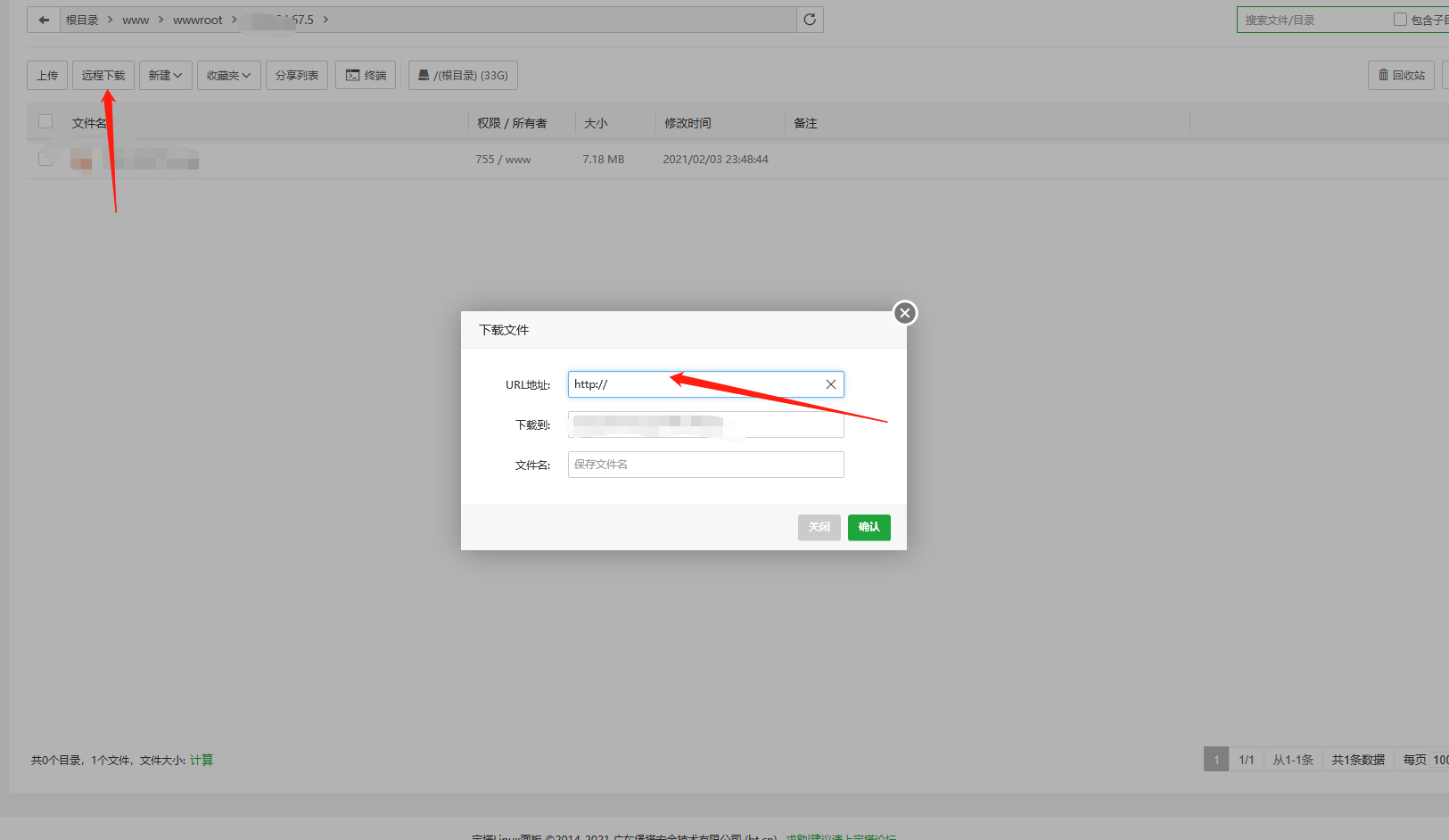
Task: Expand the 新建 (New) dropdown
Action: coord(166,76)
